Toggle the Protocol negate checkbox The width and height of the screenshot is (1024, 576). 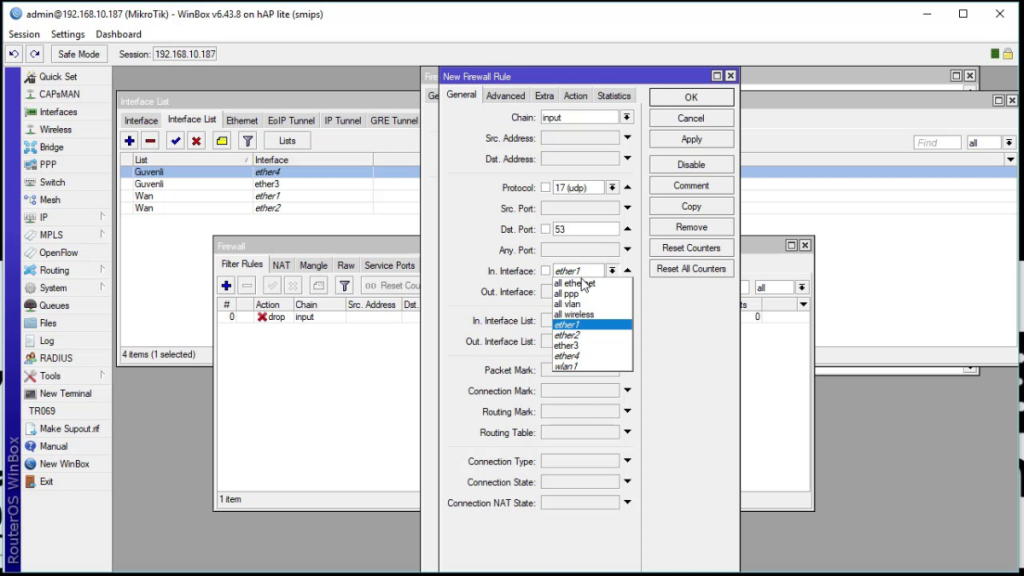(545, 187)
